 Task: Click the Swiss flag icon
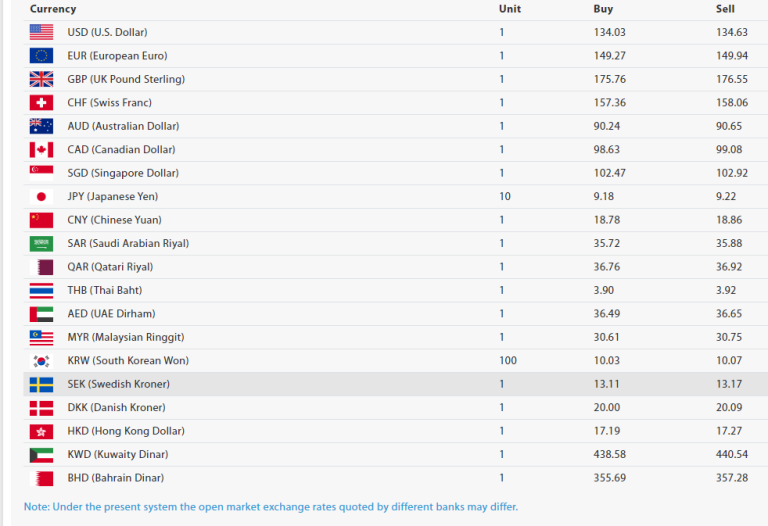(x=41, y=103)
